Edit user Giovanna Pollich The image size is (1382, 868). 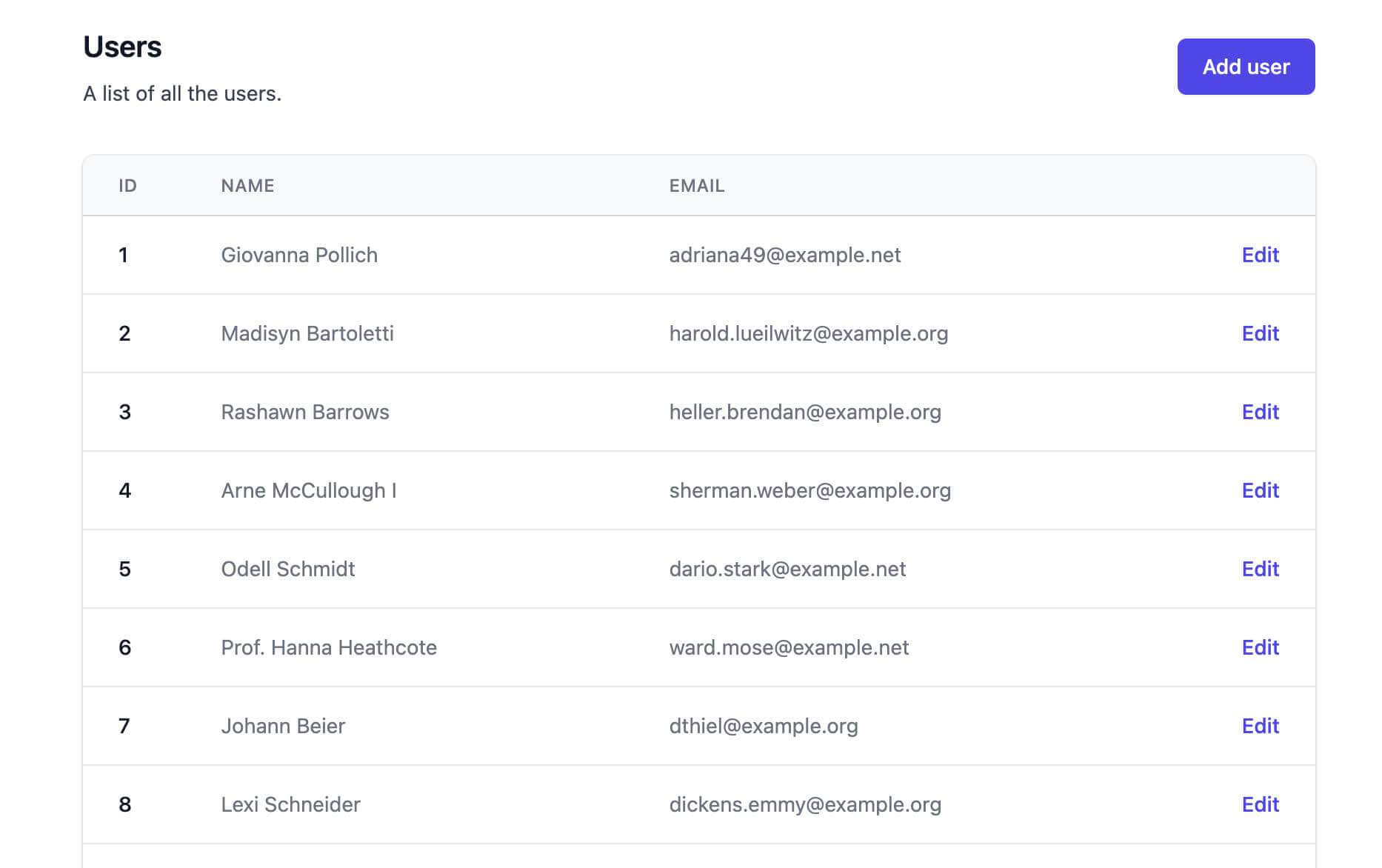[1260, 255]
